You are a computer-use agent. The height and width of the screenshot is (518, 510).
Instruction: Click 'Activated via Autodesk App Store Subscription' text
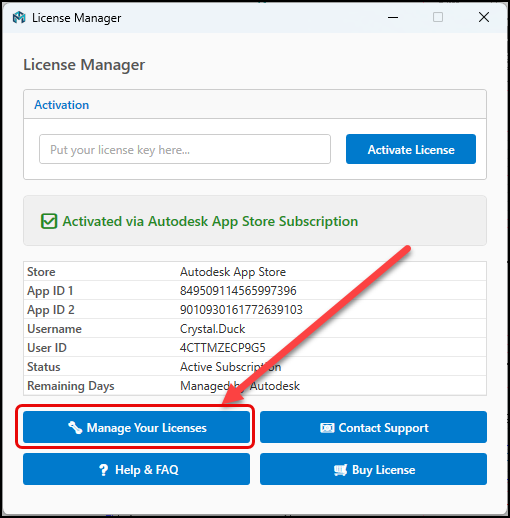tap(210, 221)
